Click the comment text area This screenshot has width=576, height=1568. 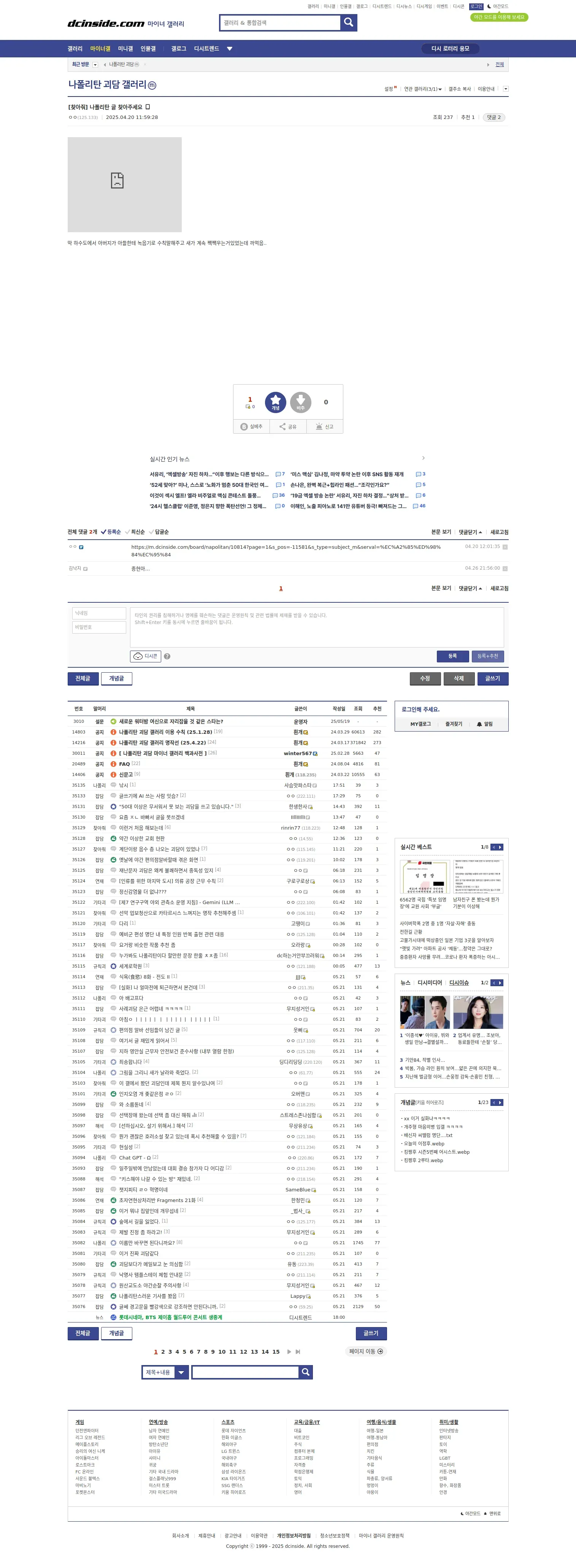(317, 627)
